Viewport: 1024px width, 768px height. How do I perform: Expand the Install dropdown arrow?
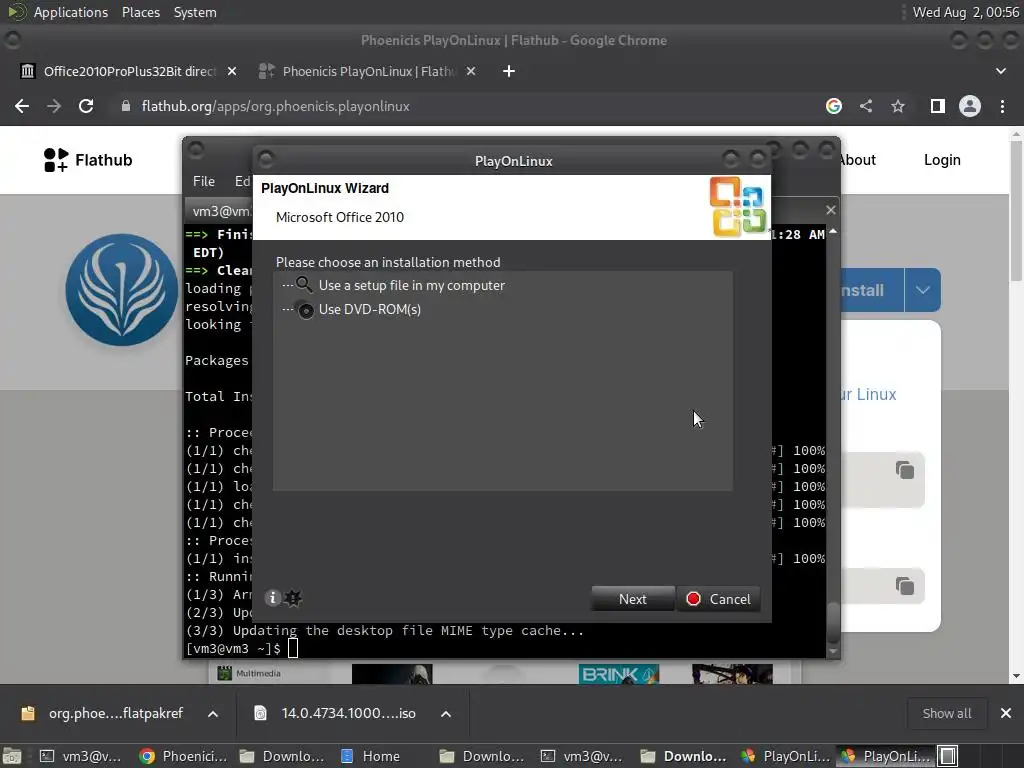923,290
